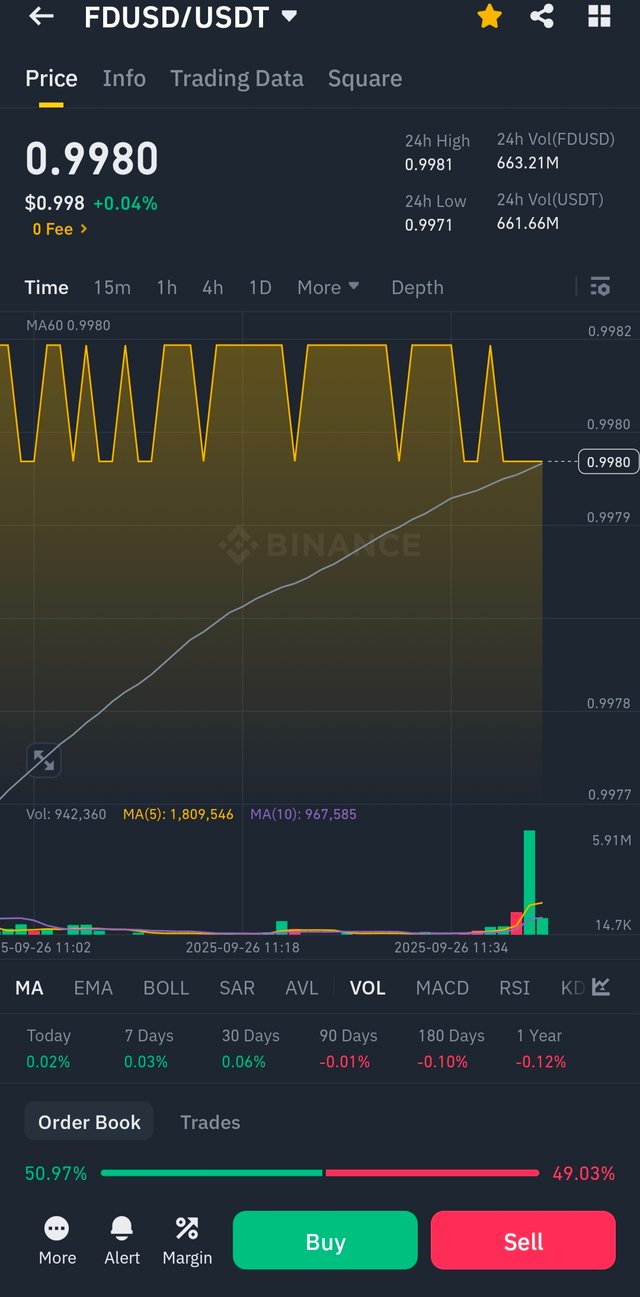Screen dimensions: 640x1297
Task: Tap the 7 Days 0.03% change
Action: 146,1061
